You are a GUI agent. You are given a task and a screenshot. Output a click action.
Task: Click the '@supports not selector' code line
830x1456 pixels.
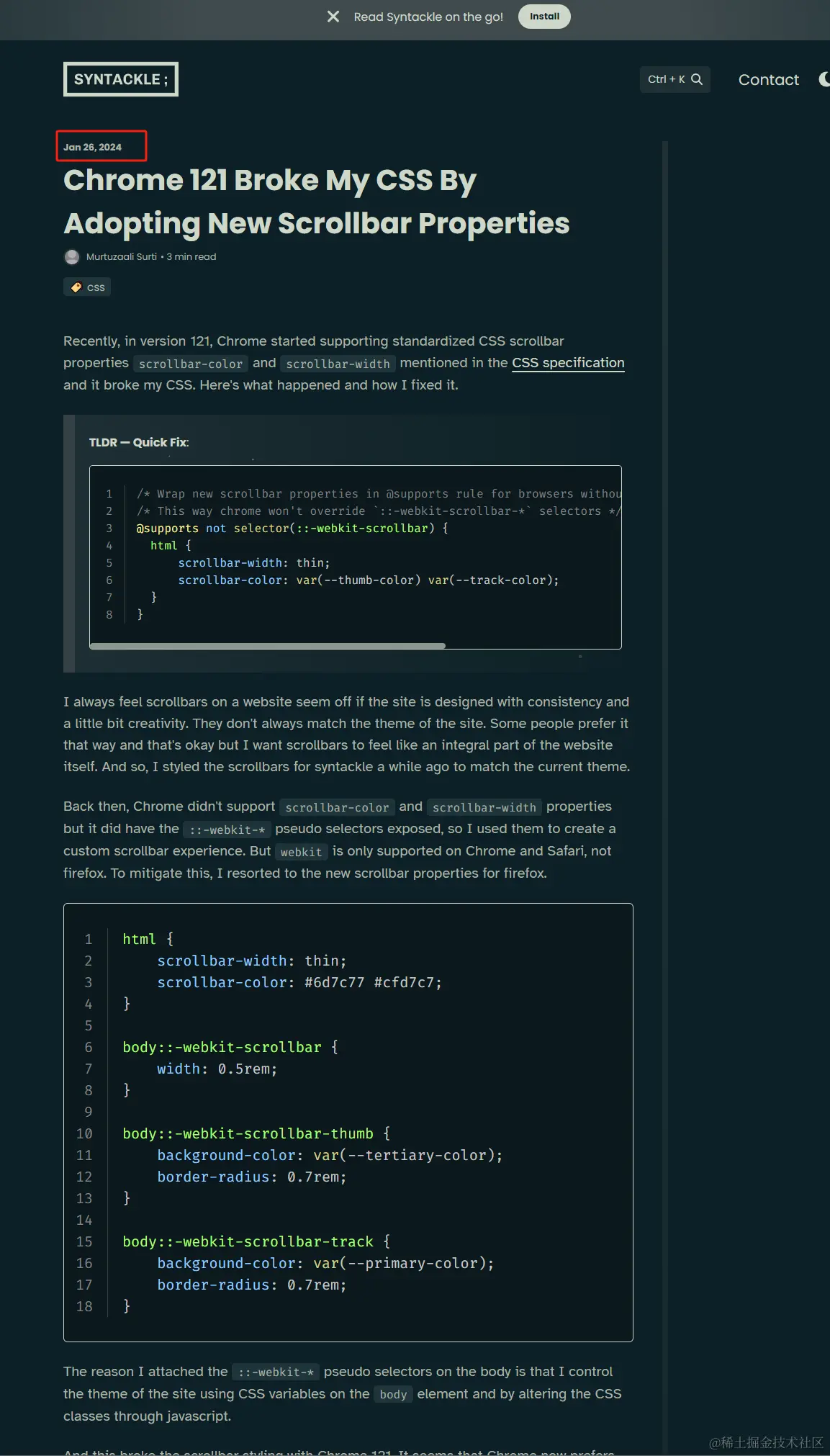[292, 529]
